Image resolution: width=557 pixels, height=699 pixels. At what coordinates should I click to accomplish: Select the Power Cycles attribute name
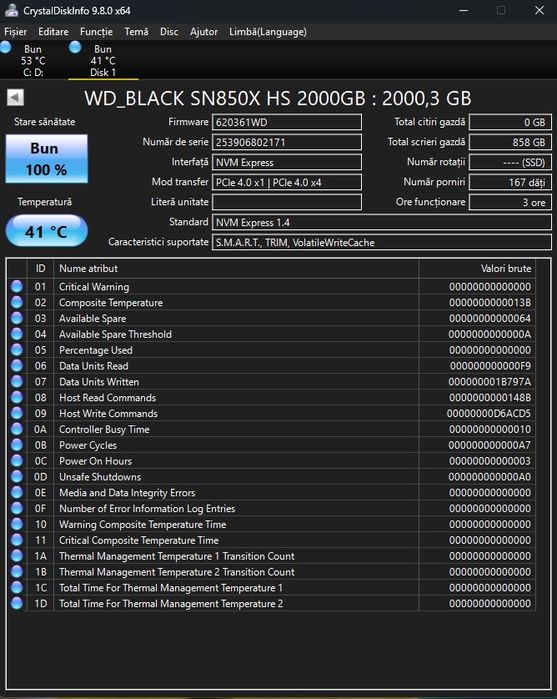pyautogui.click(x=88, y=445)
